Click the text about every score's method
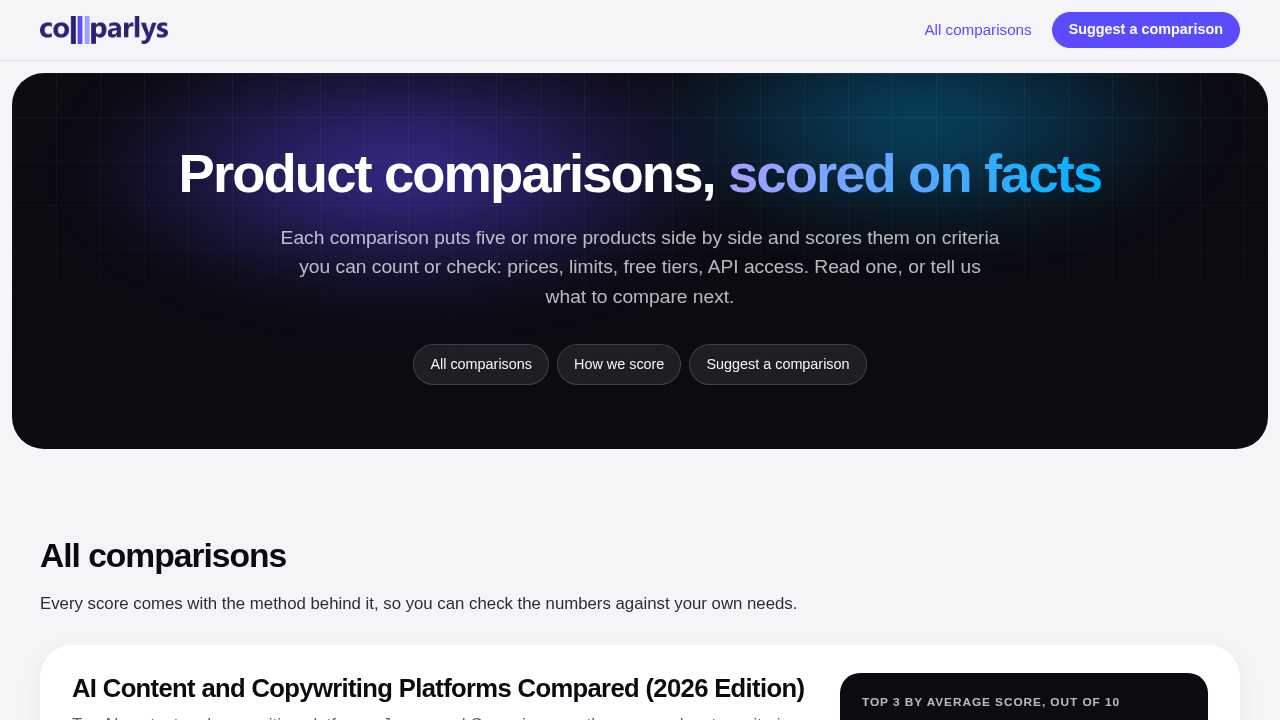1280x720 pixels. pyautogui.click(x=418, y=603)
